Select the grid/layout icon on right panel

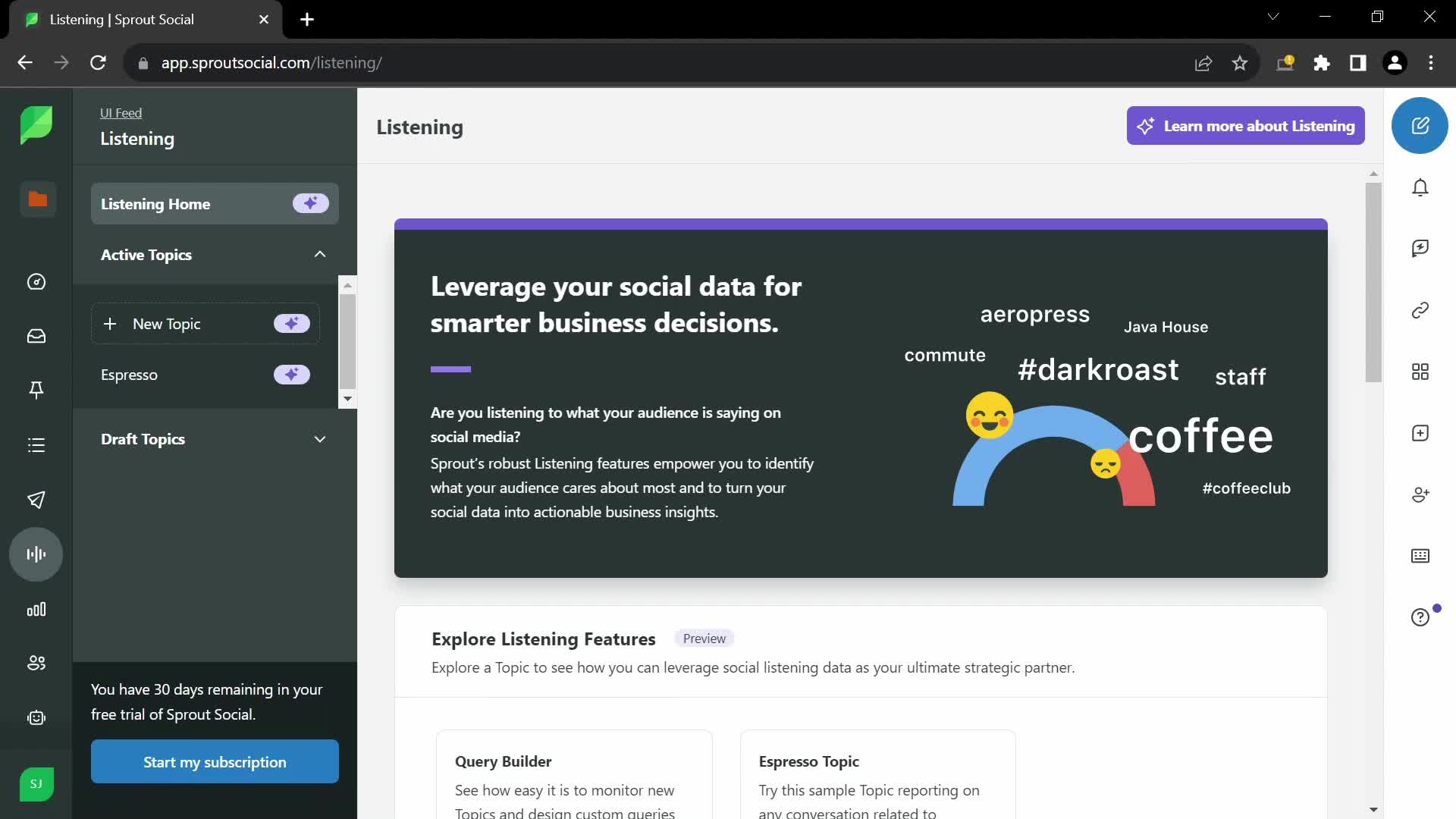1420,371
